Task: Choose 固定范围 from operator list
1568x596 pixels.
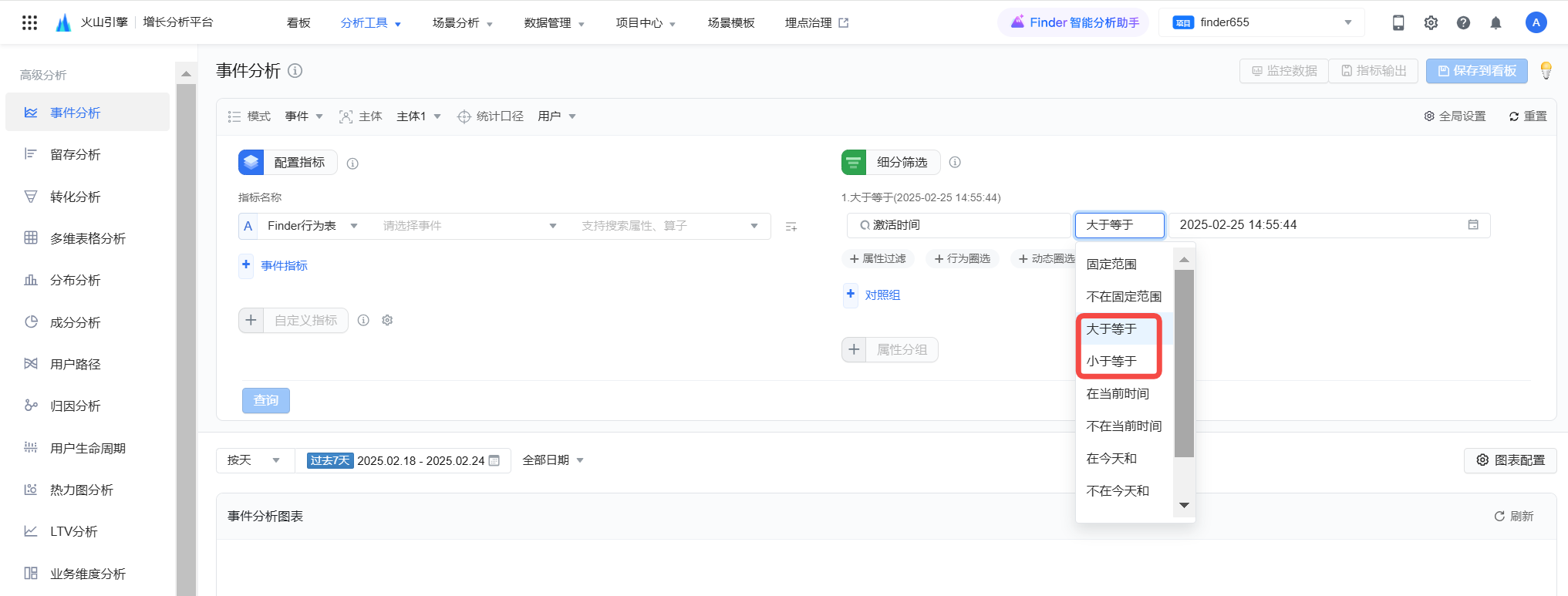Action: (1125, 264)
